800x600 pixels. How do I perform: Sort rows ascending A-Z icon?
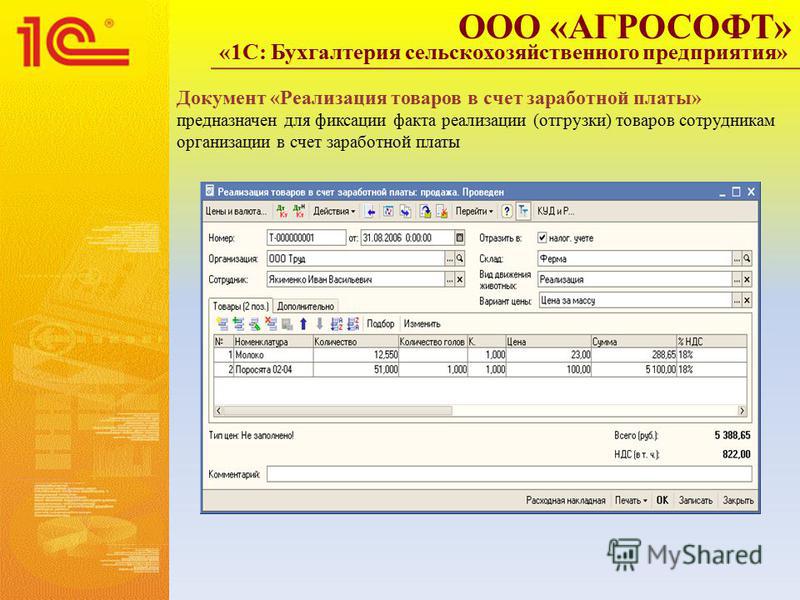click(x=337, y=323)
